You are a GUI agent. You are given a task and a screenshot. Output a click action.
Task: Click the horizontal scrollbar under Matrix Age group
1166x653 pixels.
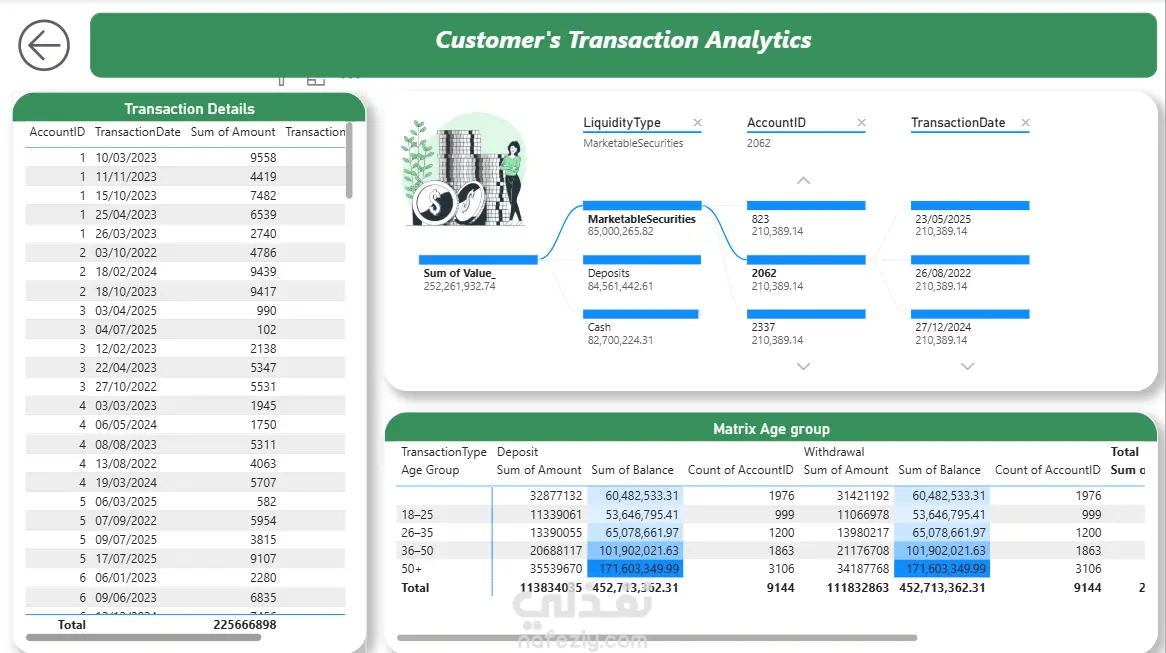pos(657,637)
